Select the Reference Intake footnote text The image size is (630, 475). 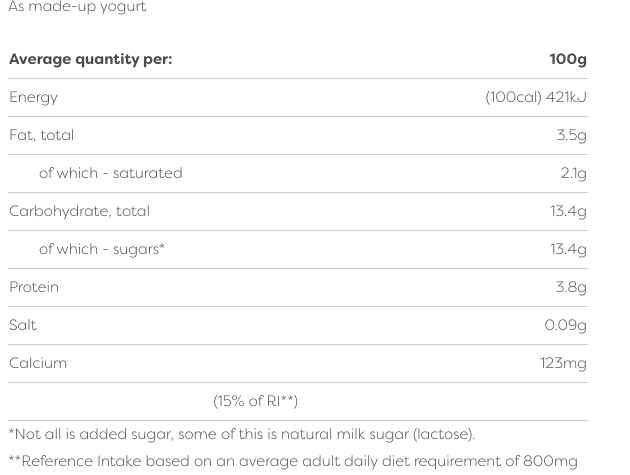click(x=293, y=461)
